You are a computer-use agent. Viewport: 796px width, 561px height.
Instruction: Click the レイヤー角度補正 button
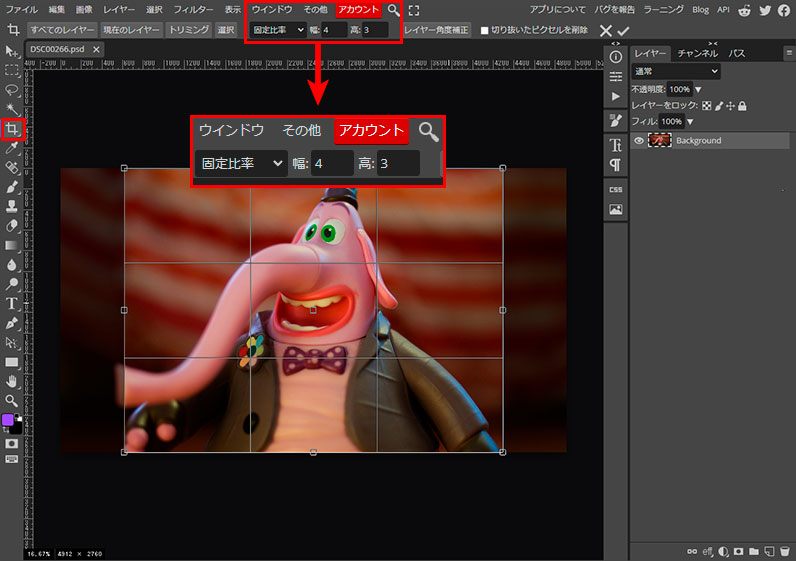[x=436, y=30]
